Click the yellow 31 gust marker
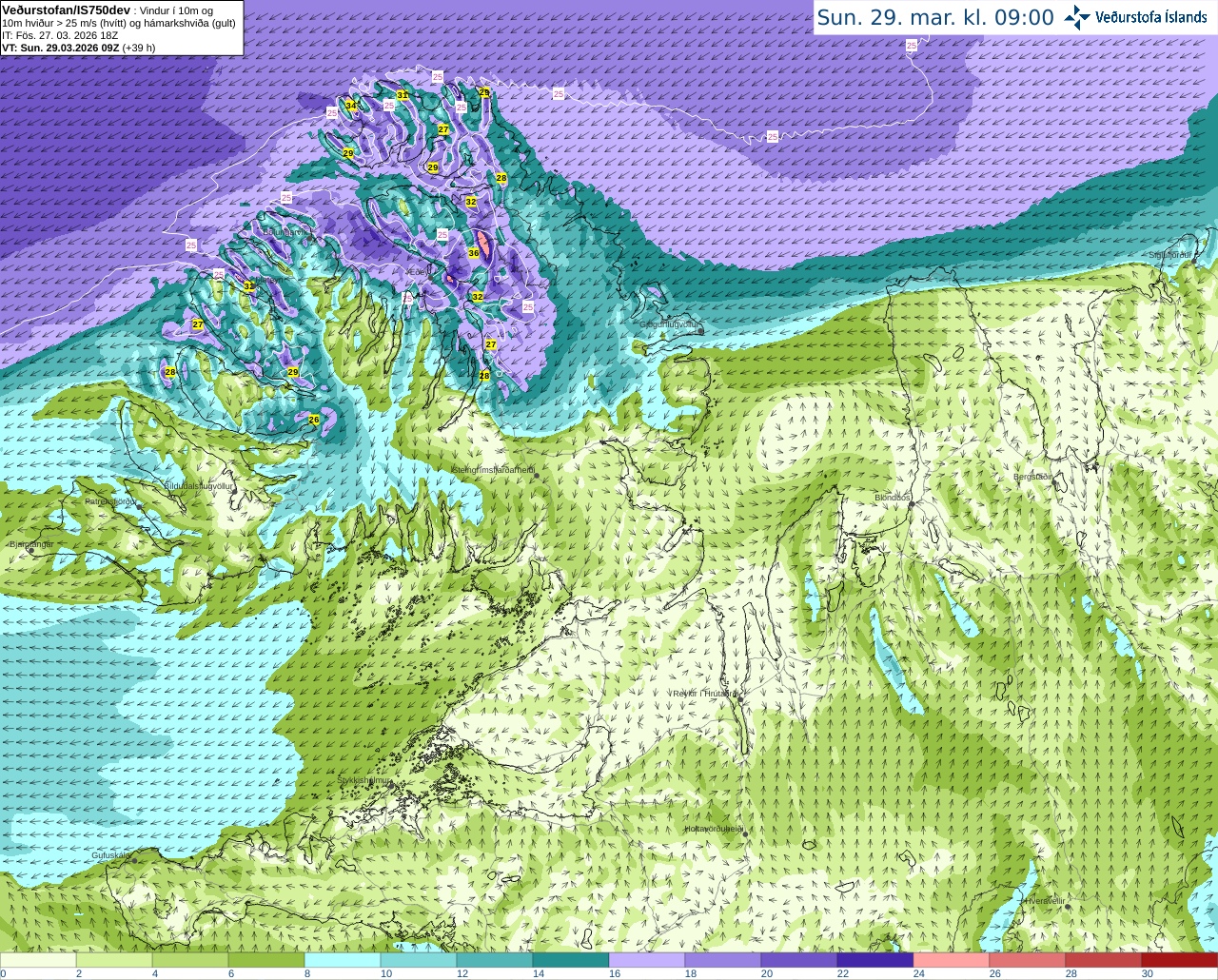This screenshot has height=980, width=1218. [x=403, y=95]
